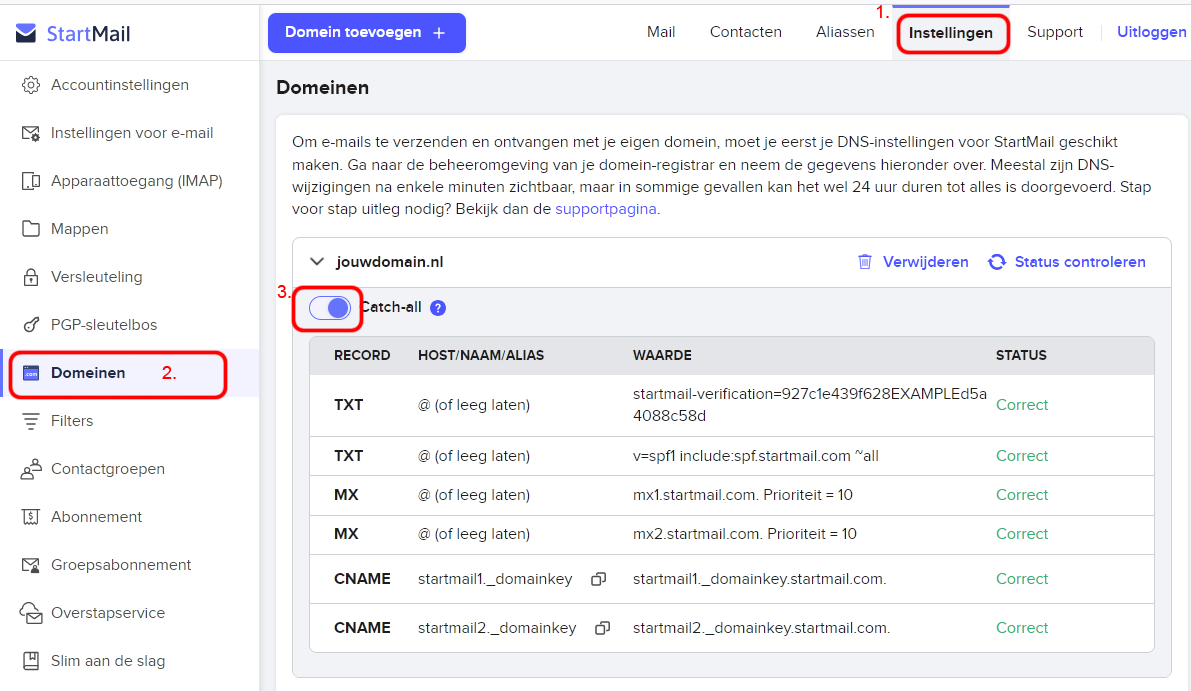Image resolution: width=1191 pixels, height=691 pixels.
Task: Open Abonnement in the sidebar
Action: click(x=96, y=517)
